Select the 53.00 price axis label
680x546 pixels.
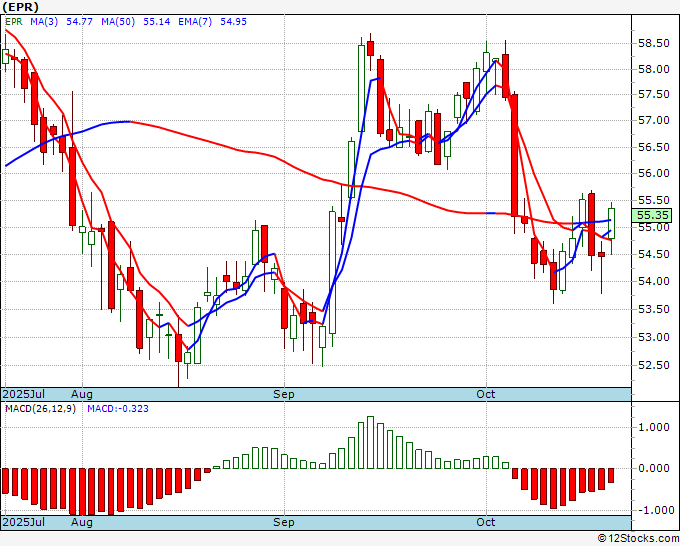[x=654, y=337]
